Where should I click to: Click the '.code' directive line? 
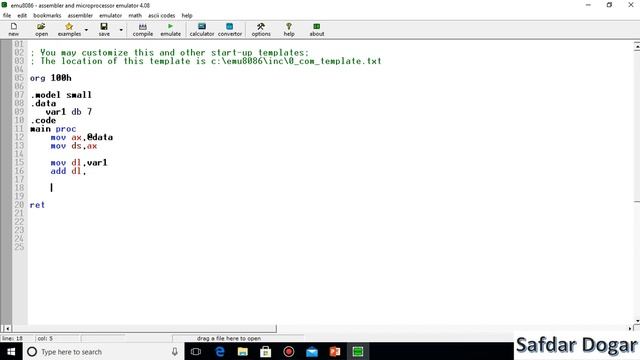[x=43, y=120]
